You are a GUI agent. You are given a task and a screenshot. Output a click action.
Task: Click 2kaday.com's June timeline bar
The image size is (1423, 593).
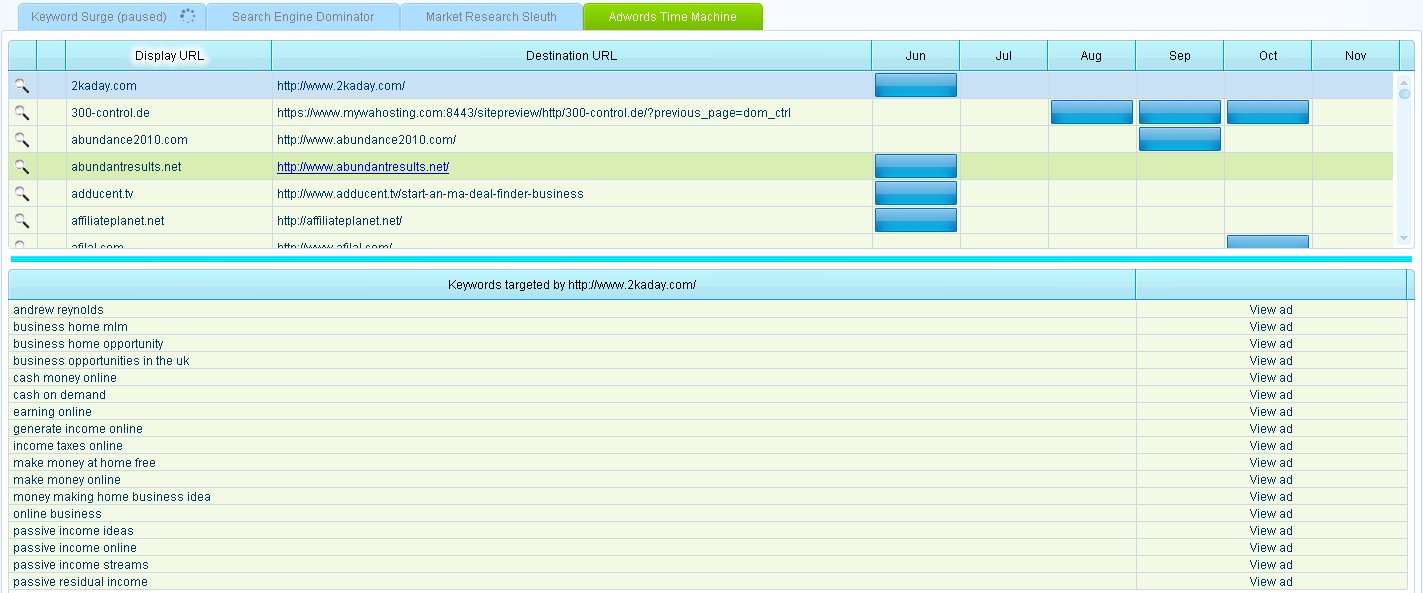[915, 85]
